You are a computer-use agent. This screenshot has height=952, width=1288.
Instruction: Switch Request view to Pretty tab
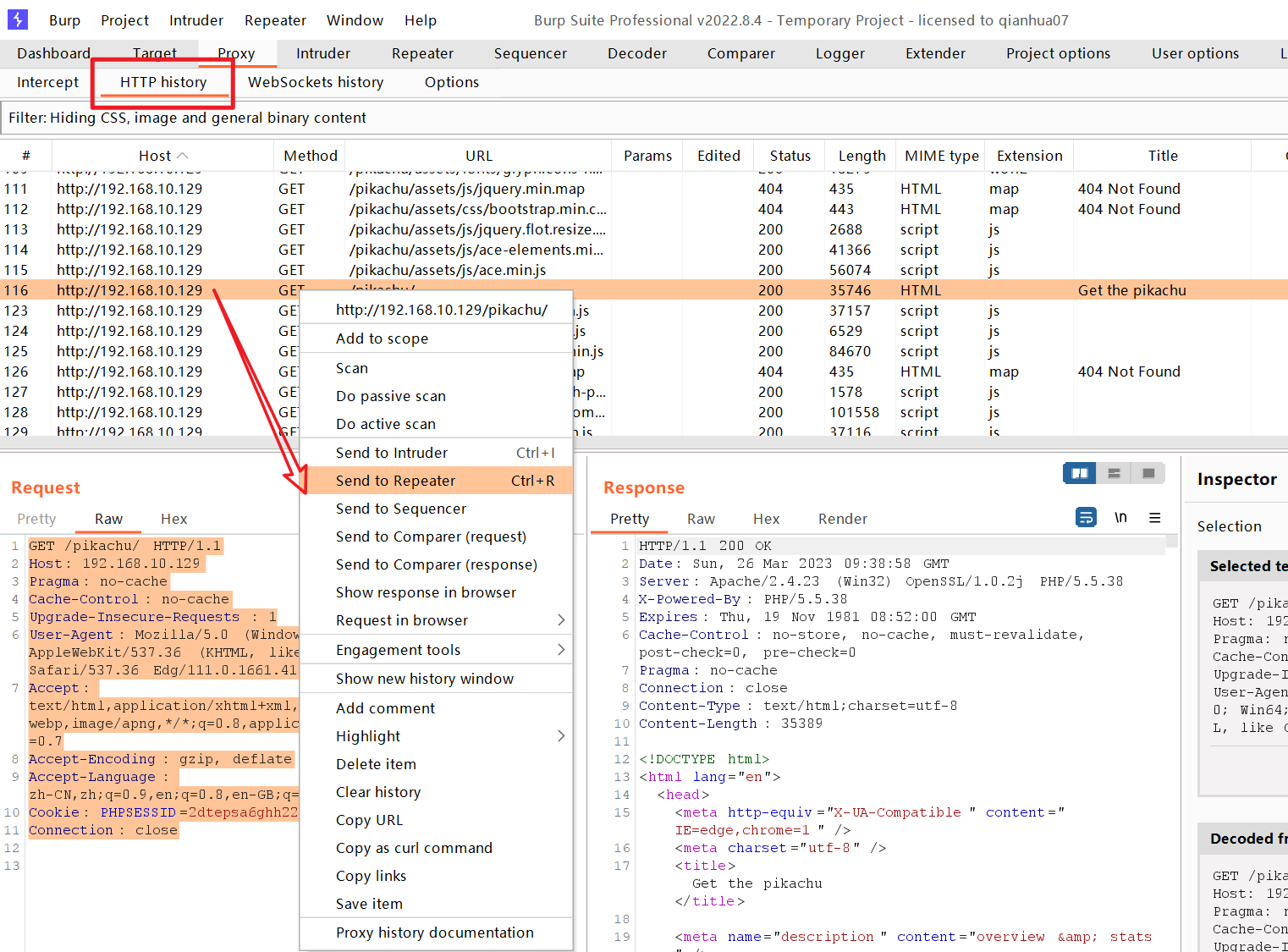click(x=36, y=519)
